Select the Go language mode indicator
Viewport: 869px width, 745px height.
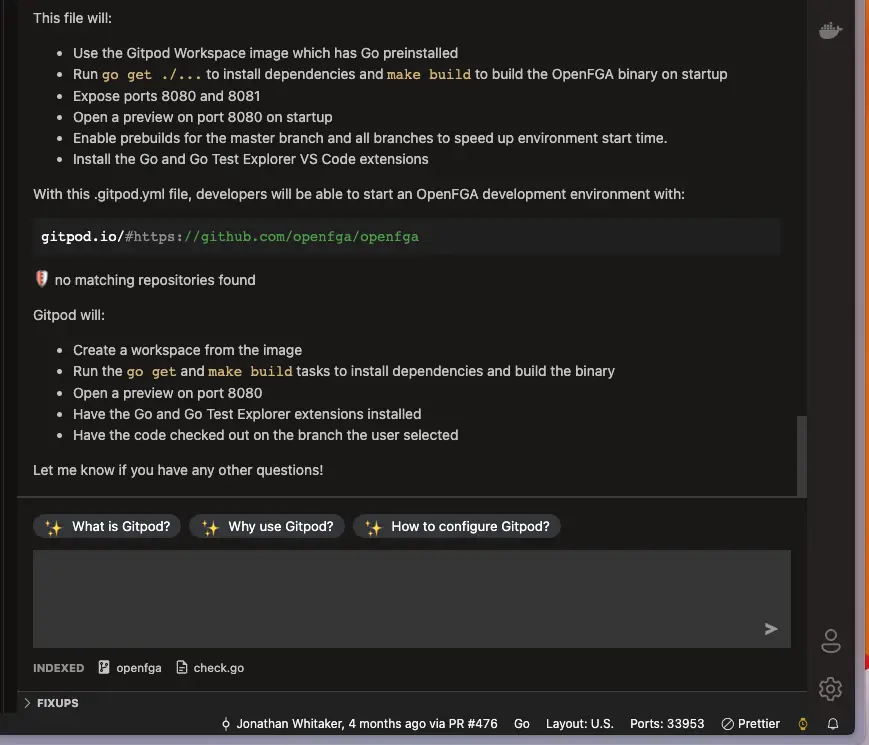[x=522, y=724]
